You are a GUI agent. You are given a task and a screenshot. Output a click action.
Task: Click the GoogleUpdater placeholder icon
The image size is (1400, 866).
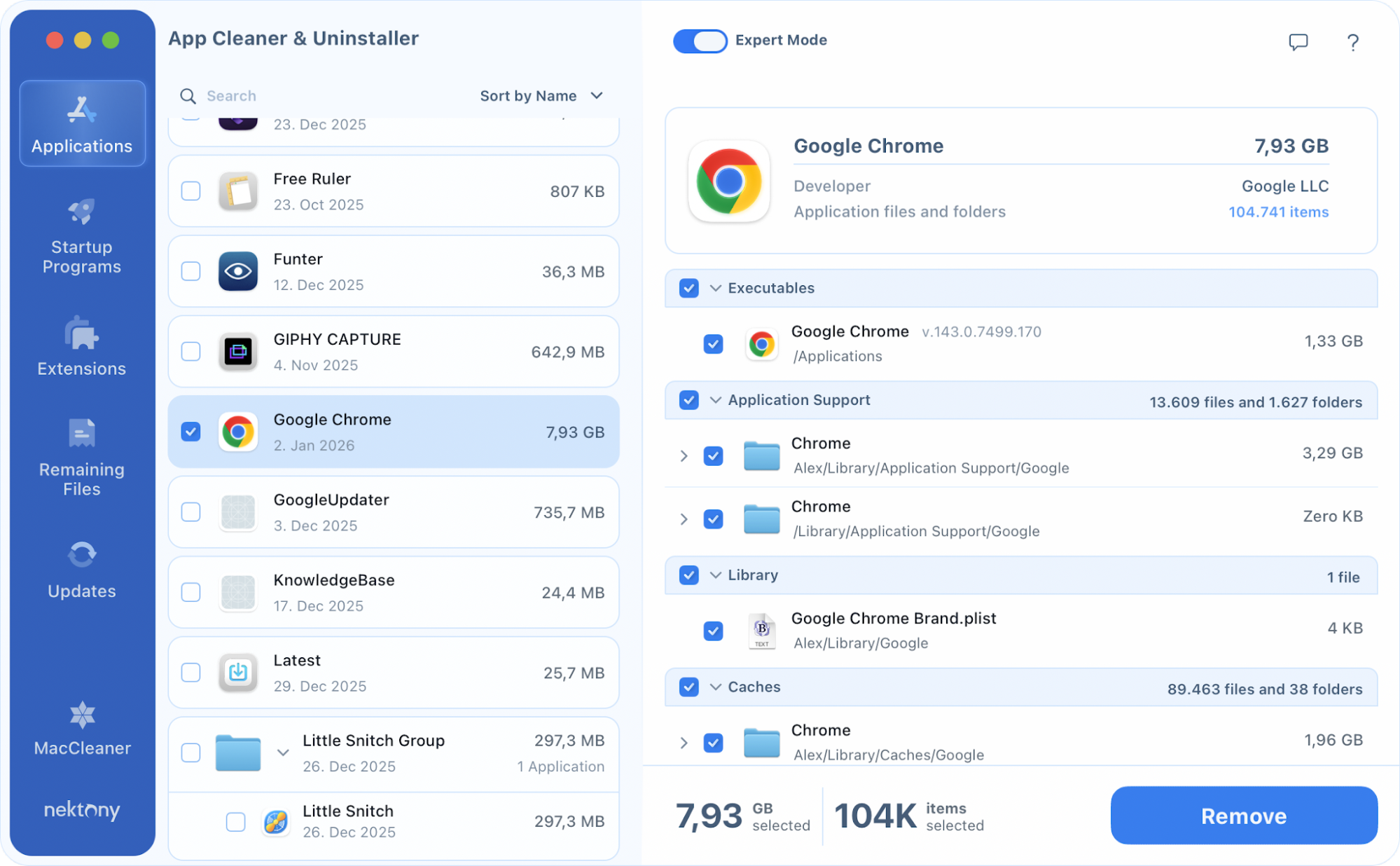[x=238, y=512]
